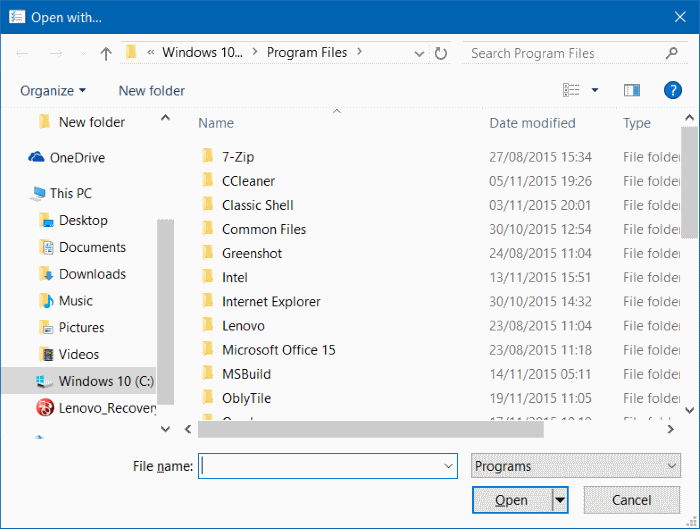Go up one folder level with the up arrow
The height and width of the screenshot is (529, 700).
106,54
